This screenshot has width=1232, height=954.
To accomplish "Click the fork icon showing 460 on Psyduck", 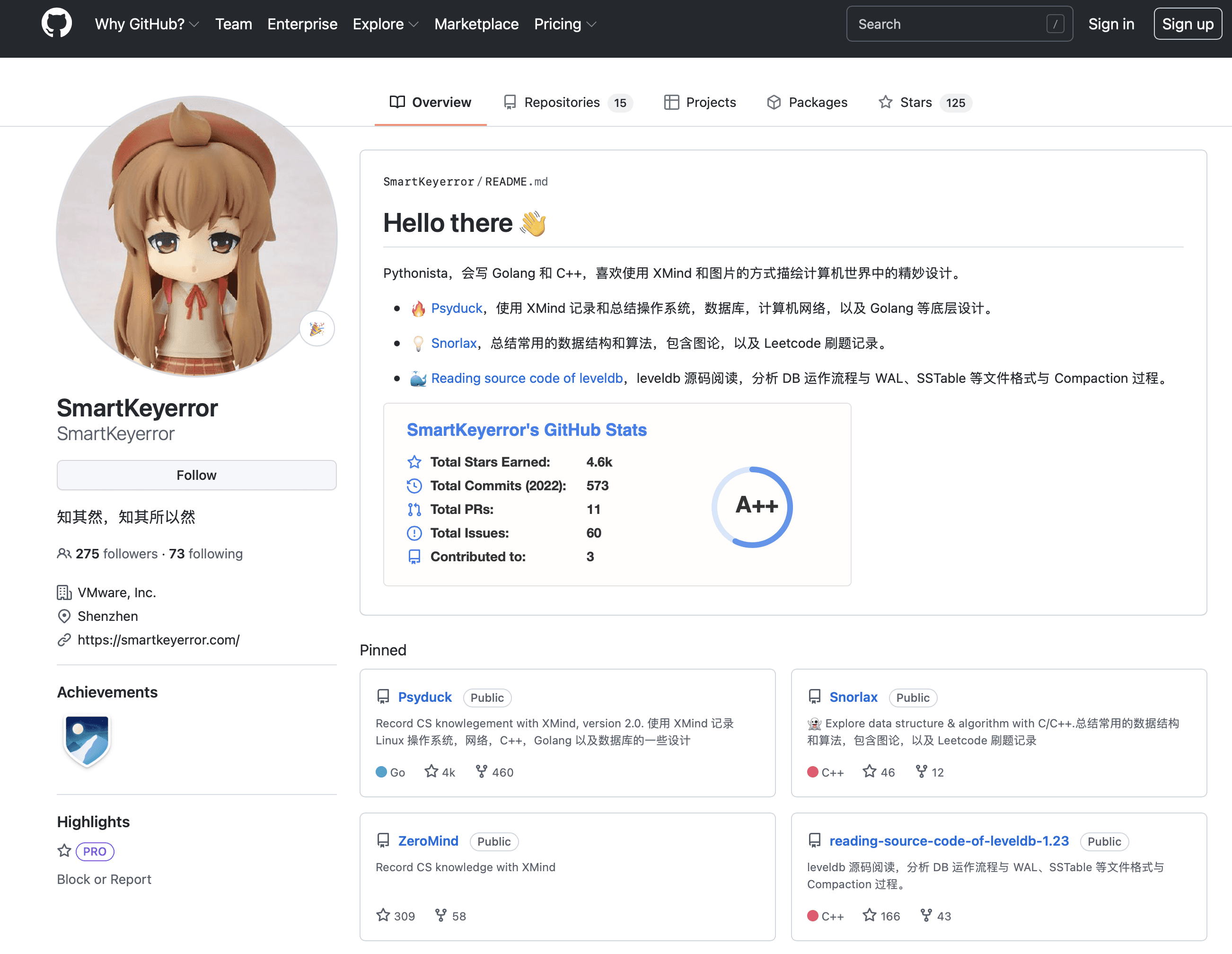I will 481,772.
